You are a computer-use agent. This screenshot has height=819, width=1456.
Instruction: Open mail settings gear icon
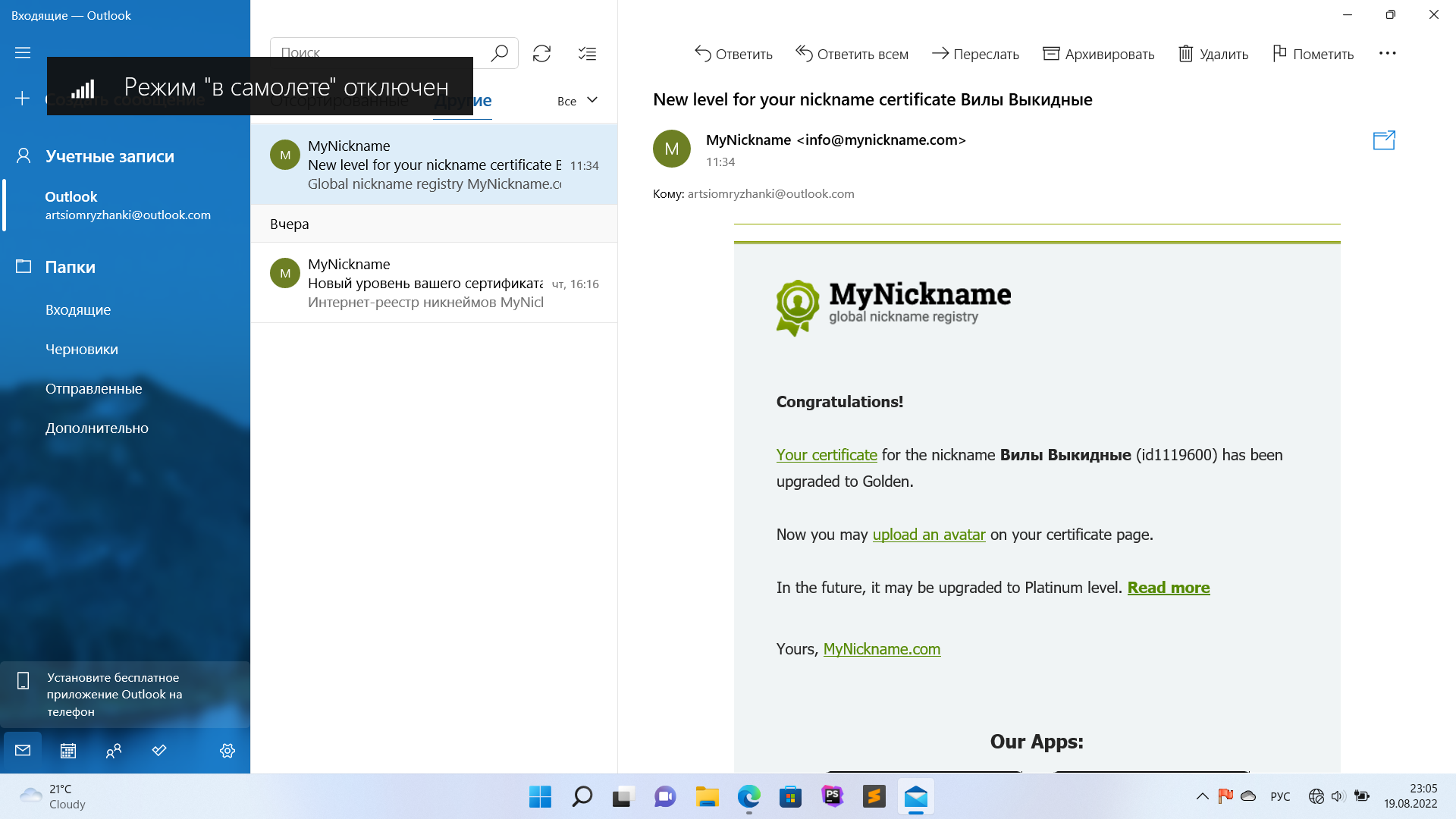pyautogui.click(x=227, y=751)
